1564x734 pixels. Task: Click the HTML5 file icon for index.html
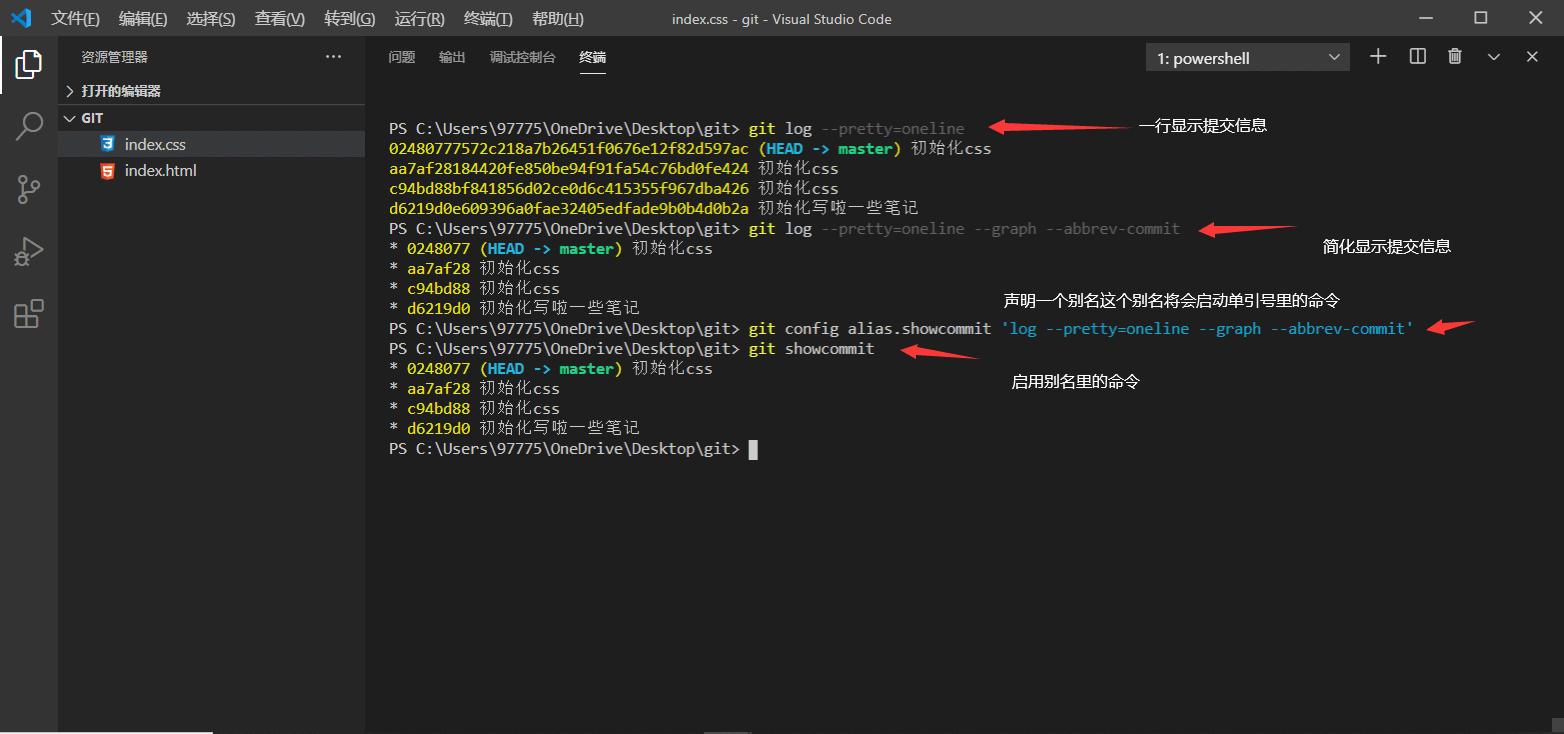pyautogui.click(x=107, y=171)
